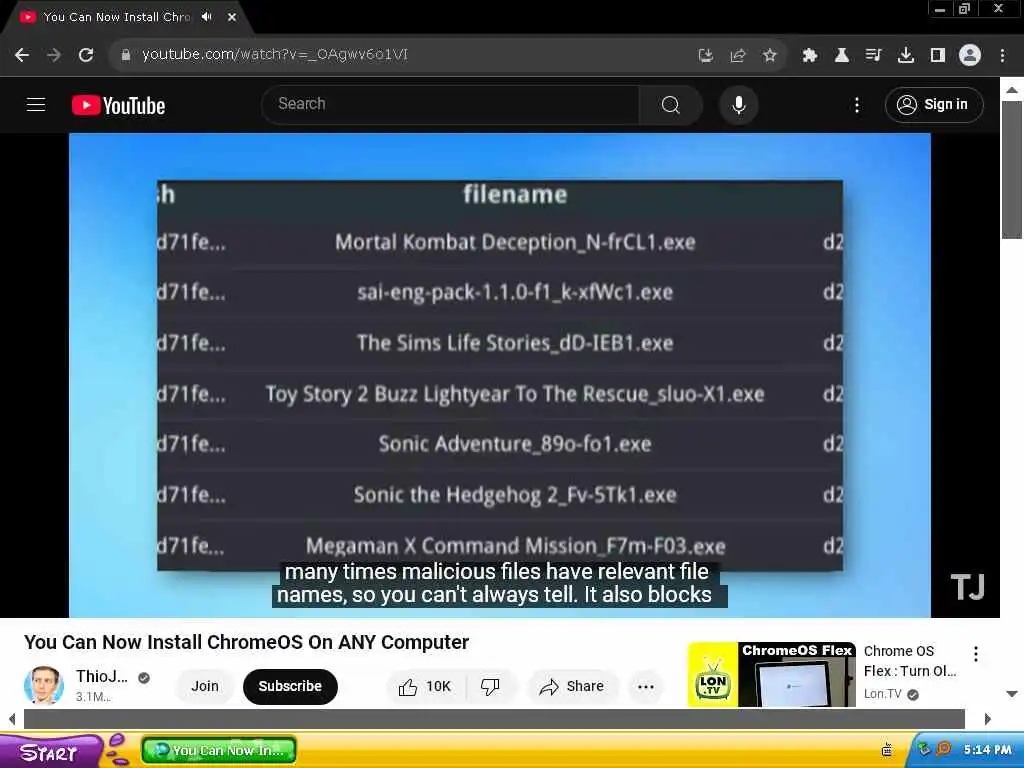This screenshot has height=768, width=1024.
Task: Click the left tray icon beside the notification area
Action: (887, 750)
